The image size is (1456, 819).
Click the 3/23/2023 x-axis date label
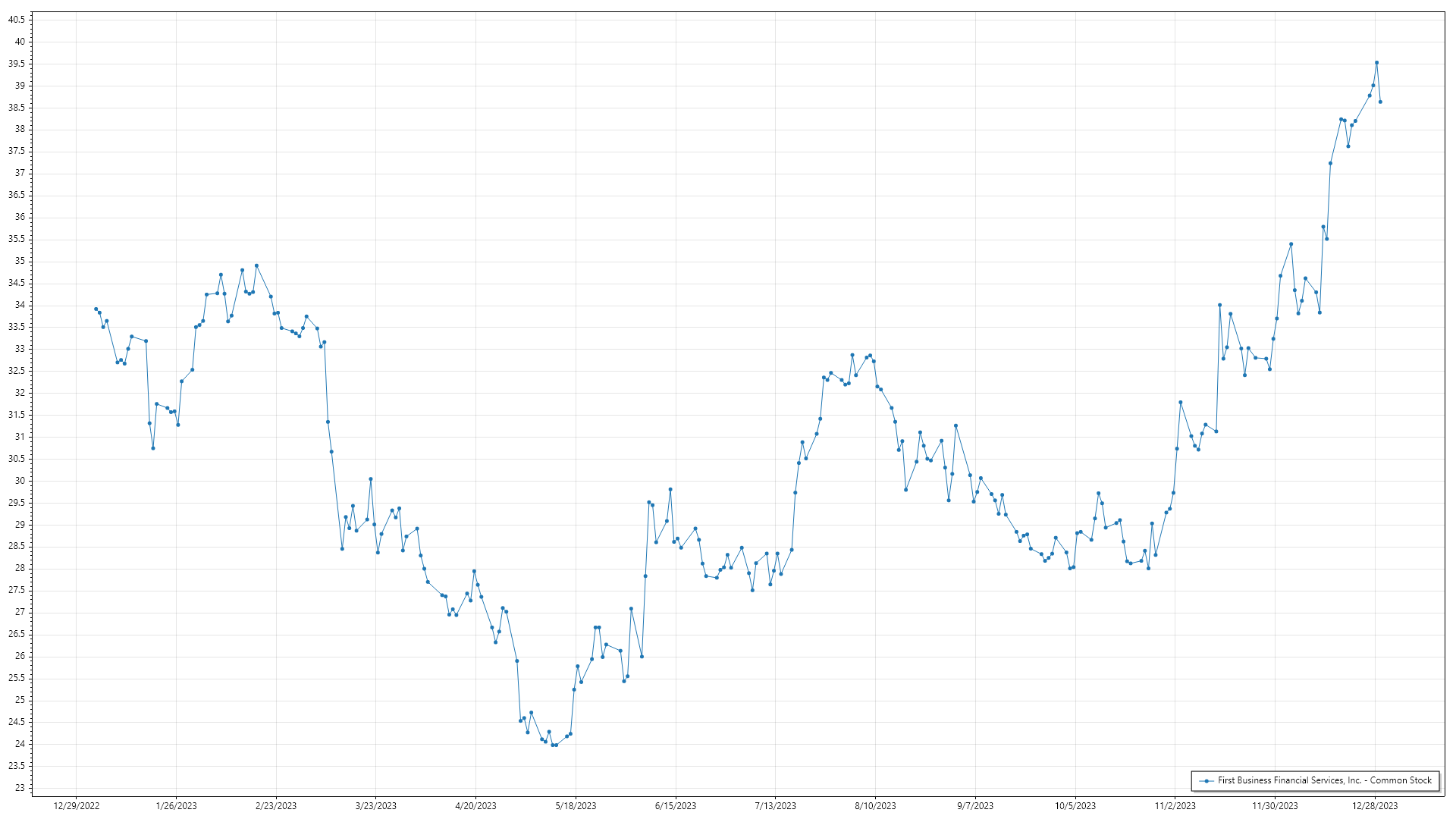(376, 805)
